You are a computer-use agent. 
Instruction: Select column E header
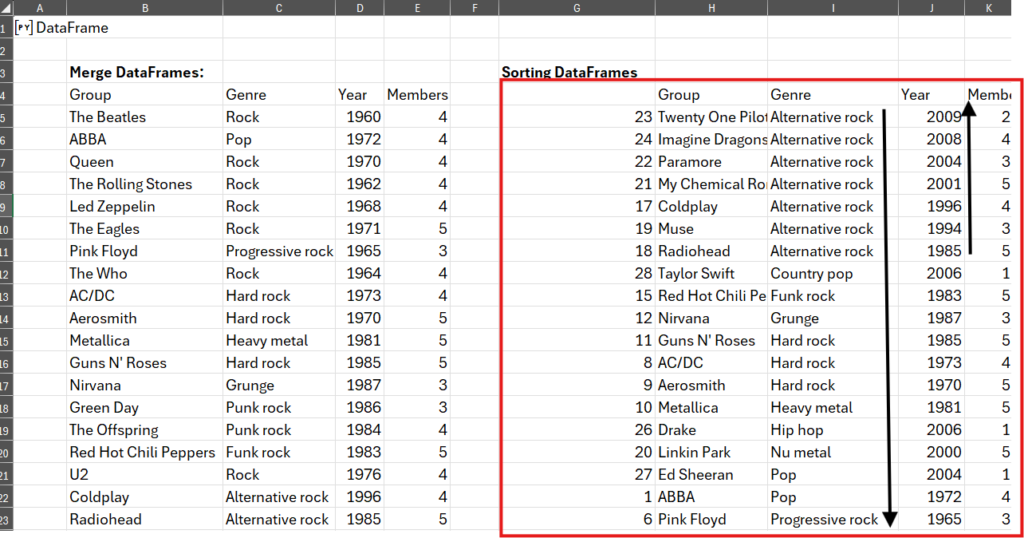click(x=417, y=8)
